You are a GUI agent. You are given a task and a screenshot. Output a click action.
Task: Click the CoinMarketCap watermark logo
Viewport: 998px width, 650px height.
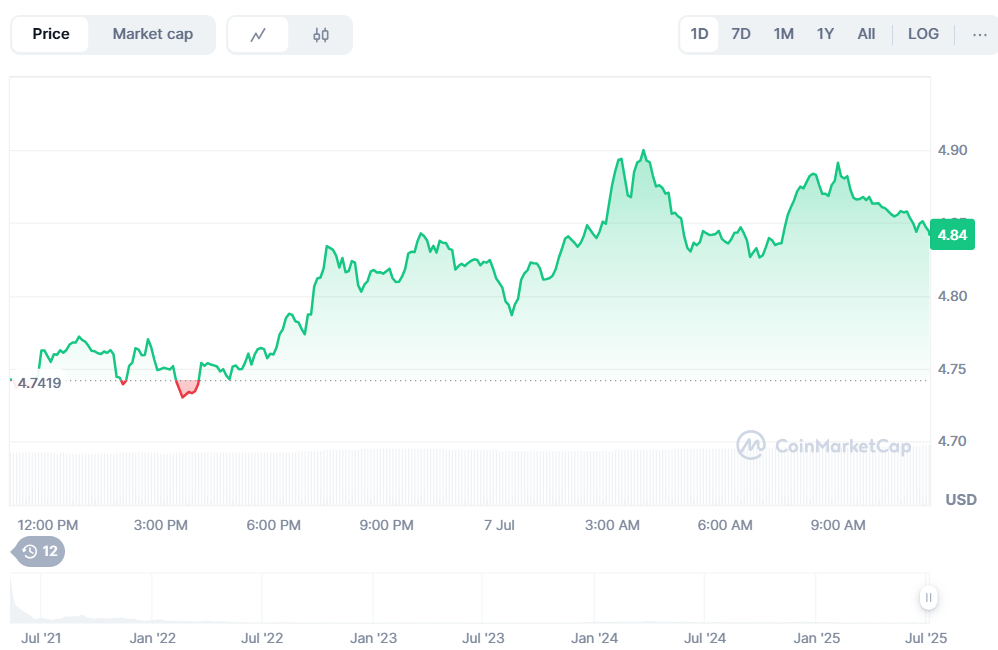823,445
